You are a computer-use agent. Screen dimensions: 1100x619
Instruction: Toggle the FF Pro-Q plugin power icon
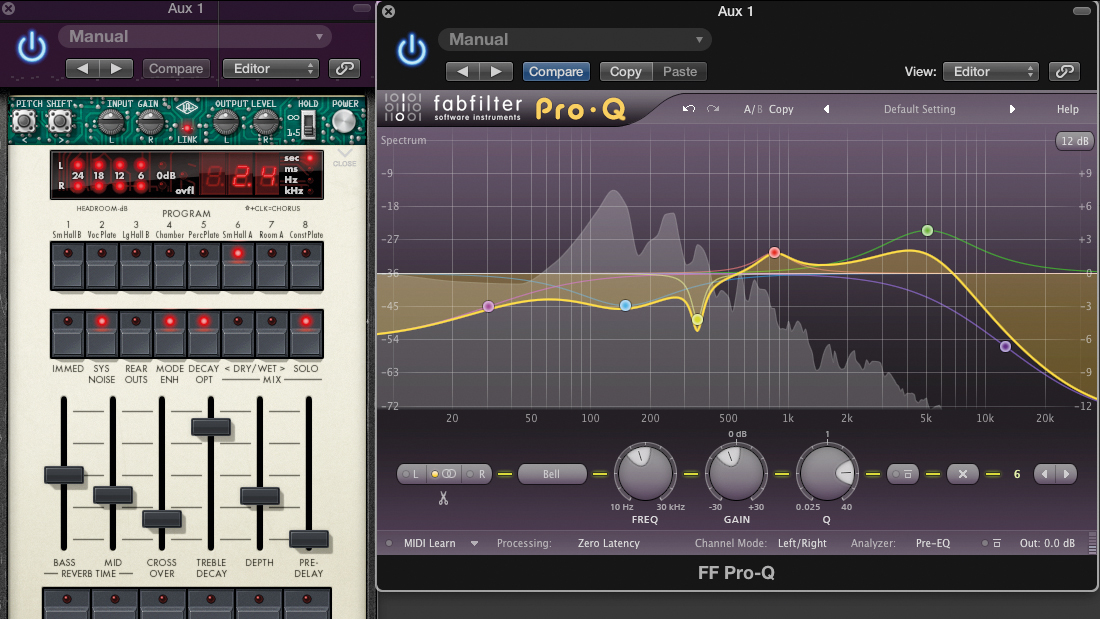411,50
